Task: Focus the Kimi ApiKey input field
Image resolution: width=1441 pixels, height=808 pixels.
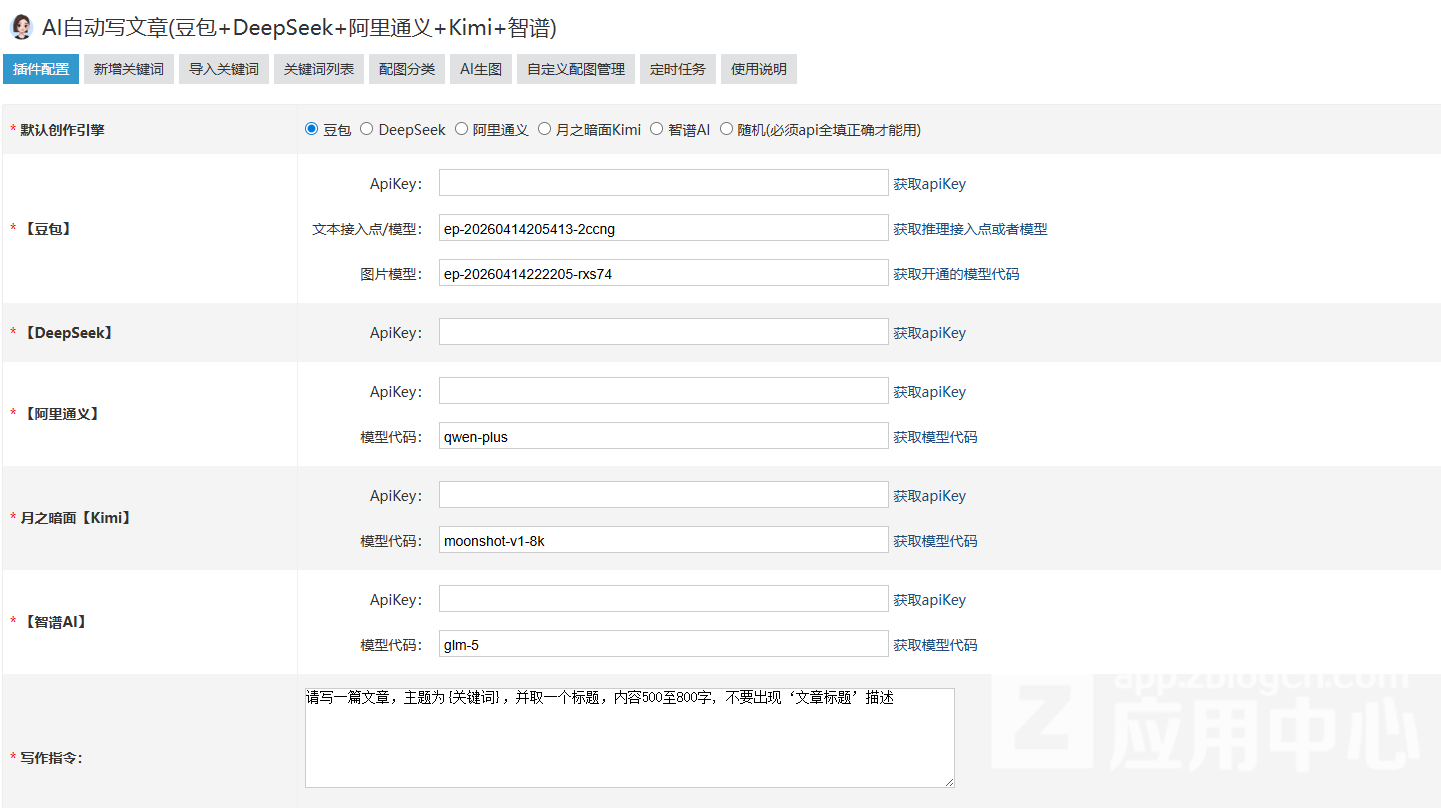Action: click(x=664, y=495)
